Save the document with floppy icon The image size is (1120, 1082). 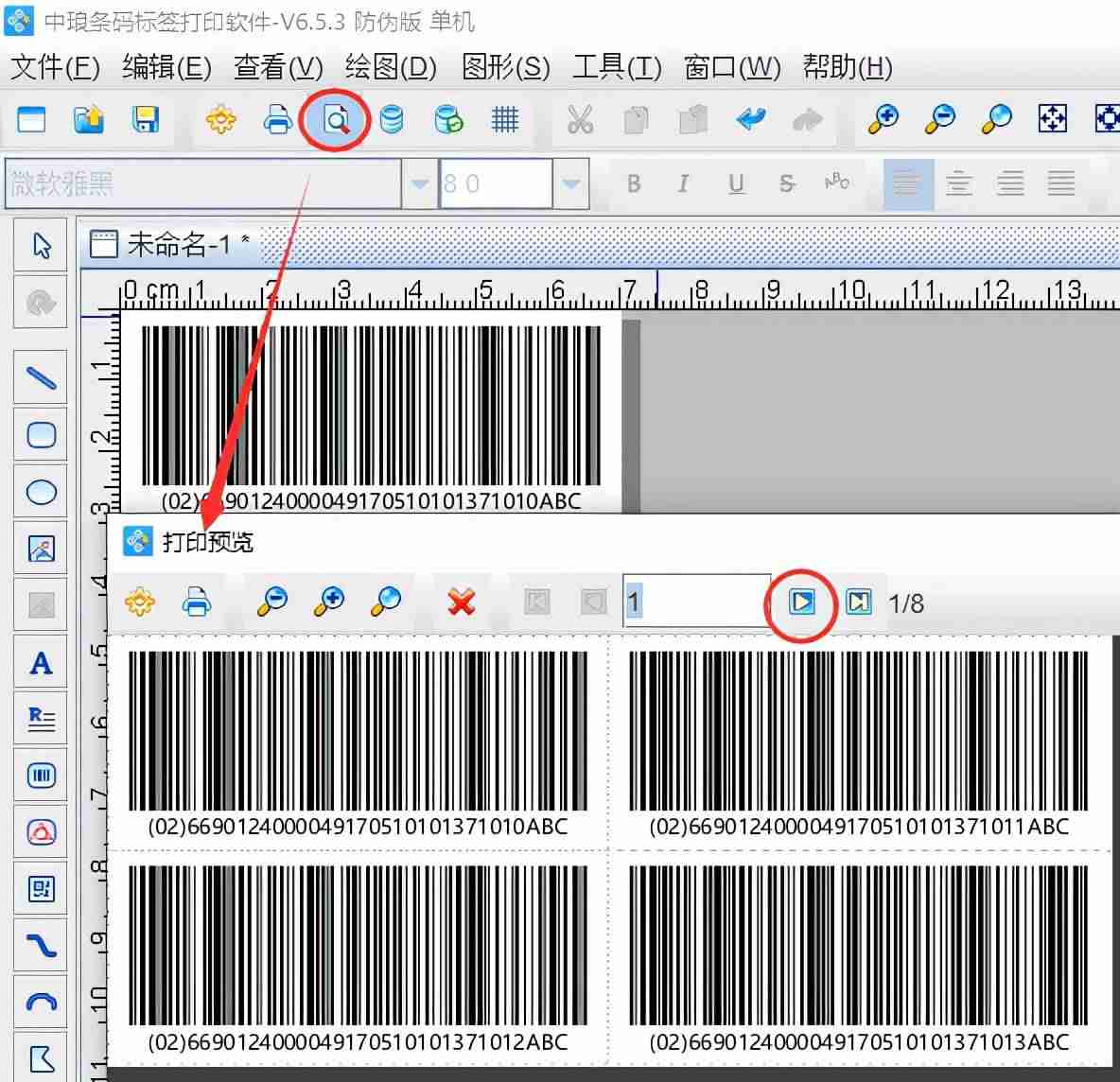point(145,120)
